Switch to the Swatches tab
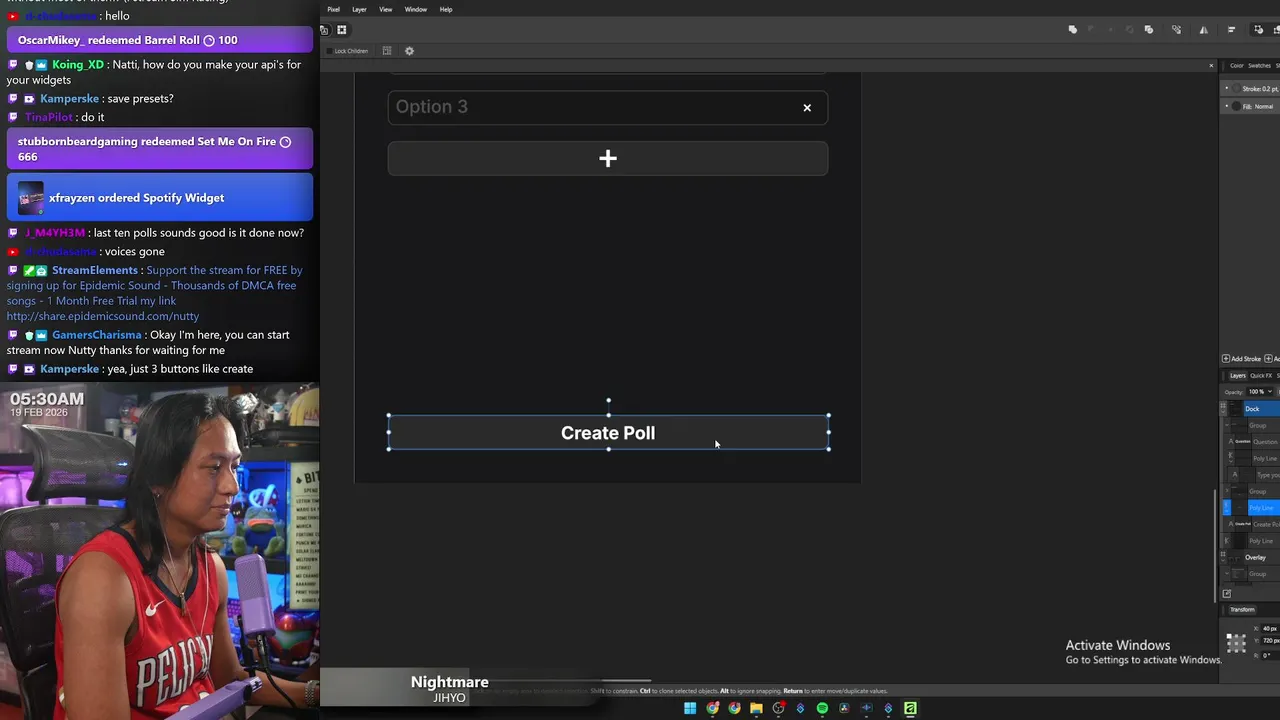The height and width of the screenshot is (720, 1280). coord(1259,66)
